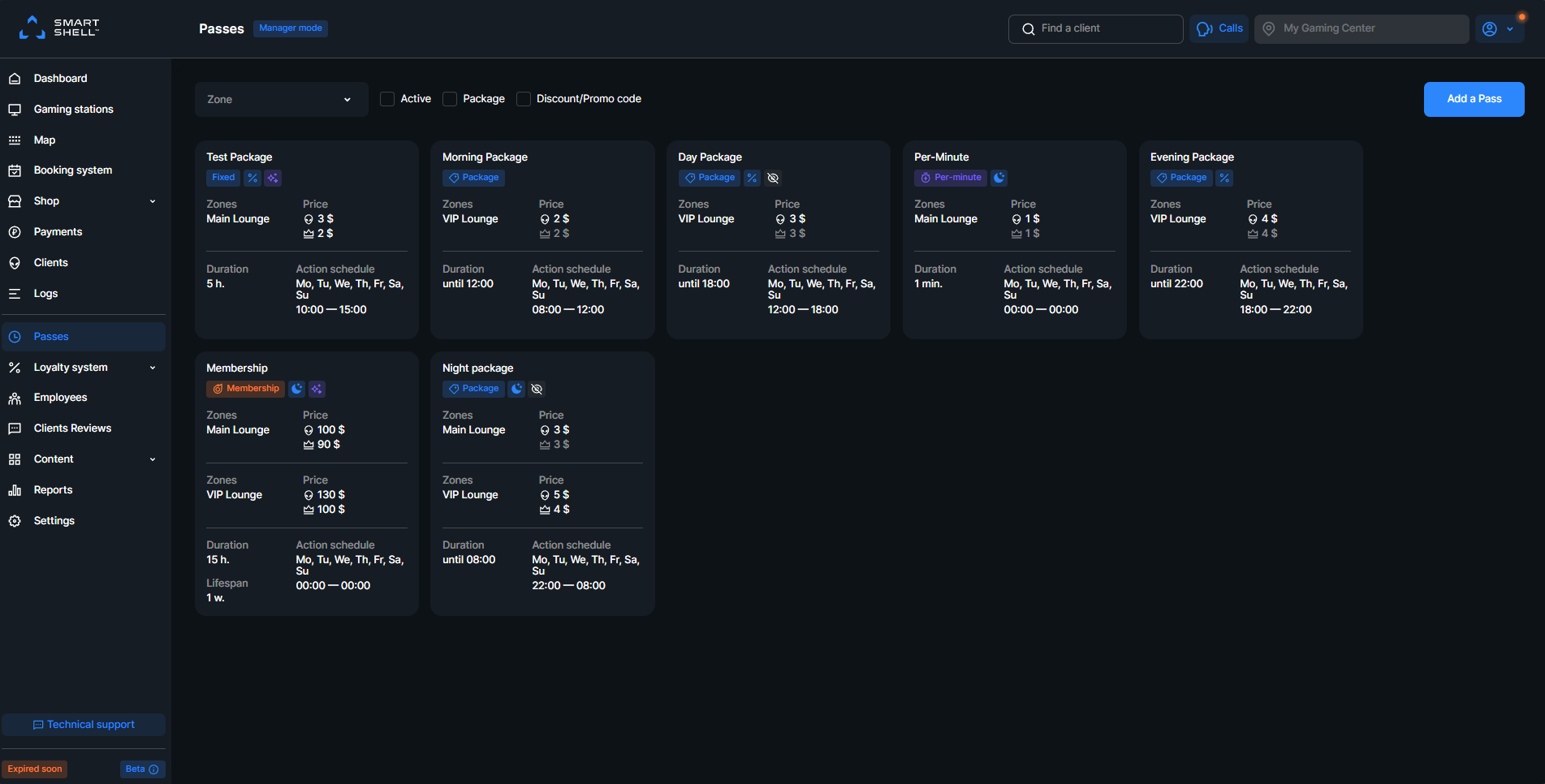Click the percent icon on Evening Package
The height and width of the screenshot is (784, 1545).
1224,177
